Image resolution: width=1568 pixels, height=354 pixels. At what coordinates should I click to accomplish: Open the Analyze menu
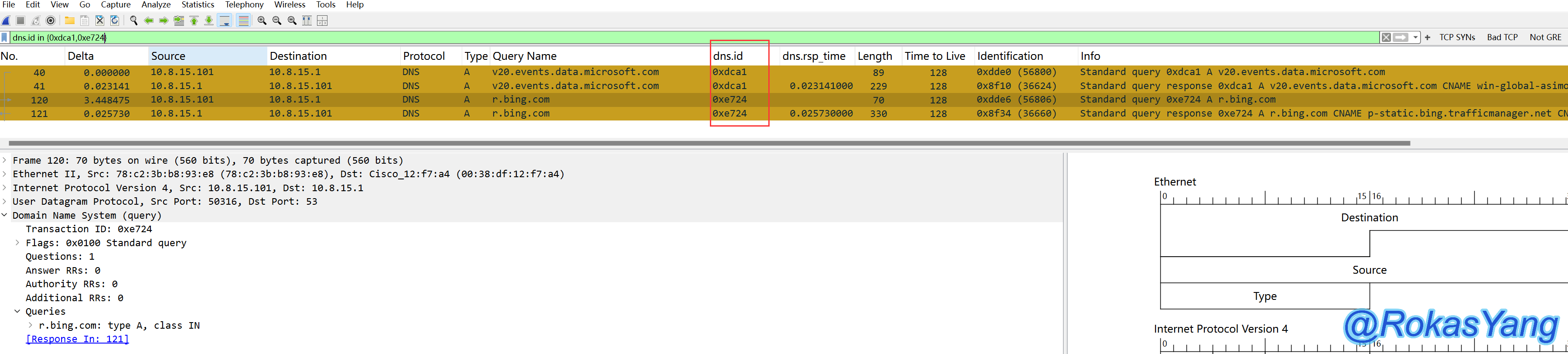156,5
